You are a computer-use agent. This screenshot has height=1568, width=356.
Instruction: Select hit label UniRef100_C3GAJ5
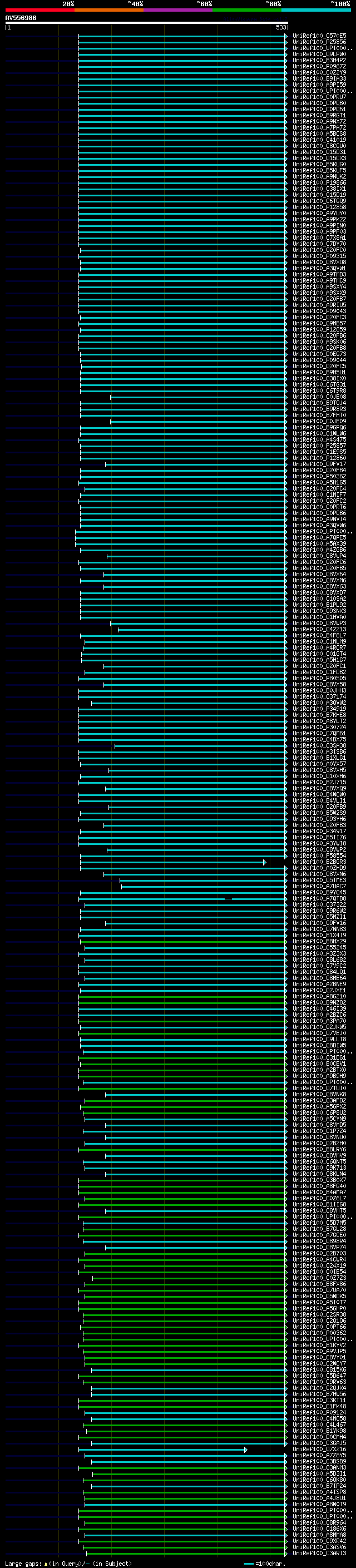[319, 1443]
